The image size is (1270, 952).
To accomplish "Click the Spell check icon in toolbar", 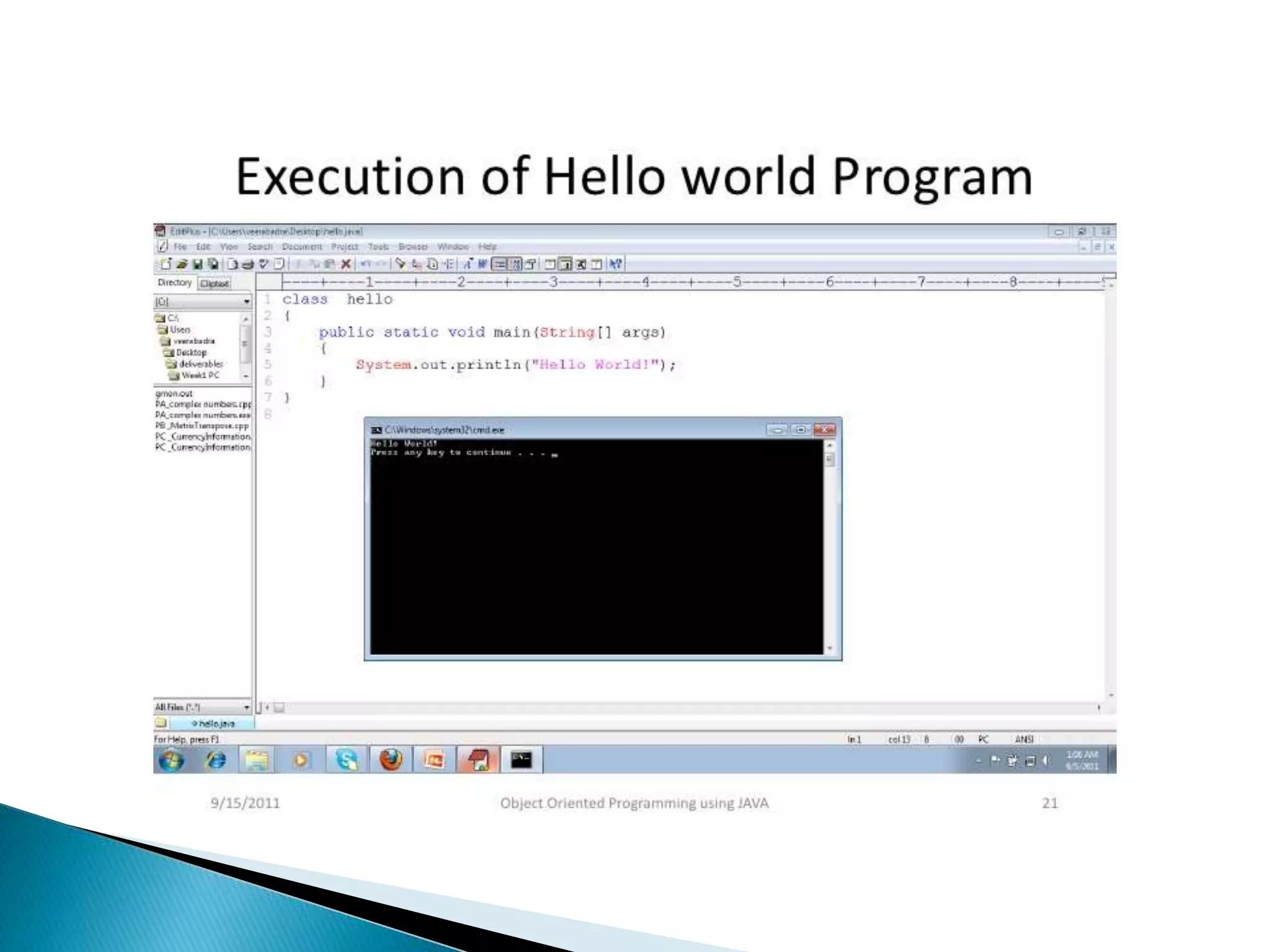I will 264,264.
